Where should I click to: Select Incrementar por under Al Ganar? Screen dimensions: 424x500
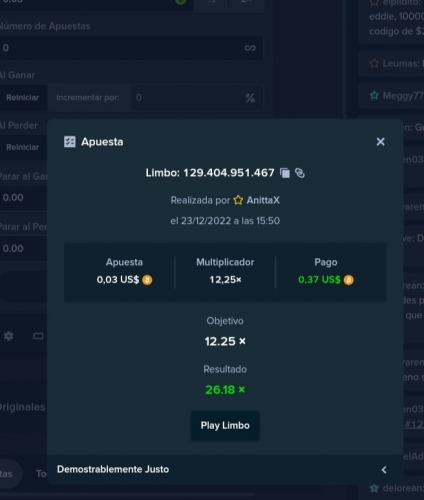pyautogui.click(x=88, y=97)
